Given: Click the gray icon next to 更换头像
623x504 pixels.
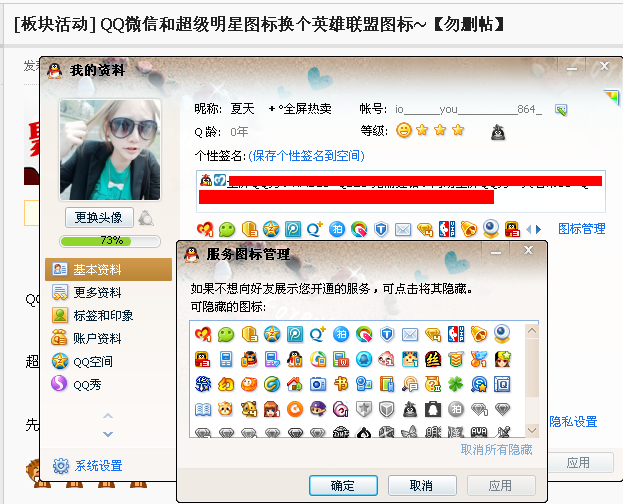Looking at the screenshot, I should tap(146, 218).
